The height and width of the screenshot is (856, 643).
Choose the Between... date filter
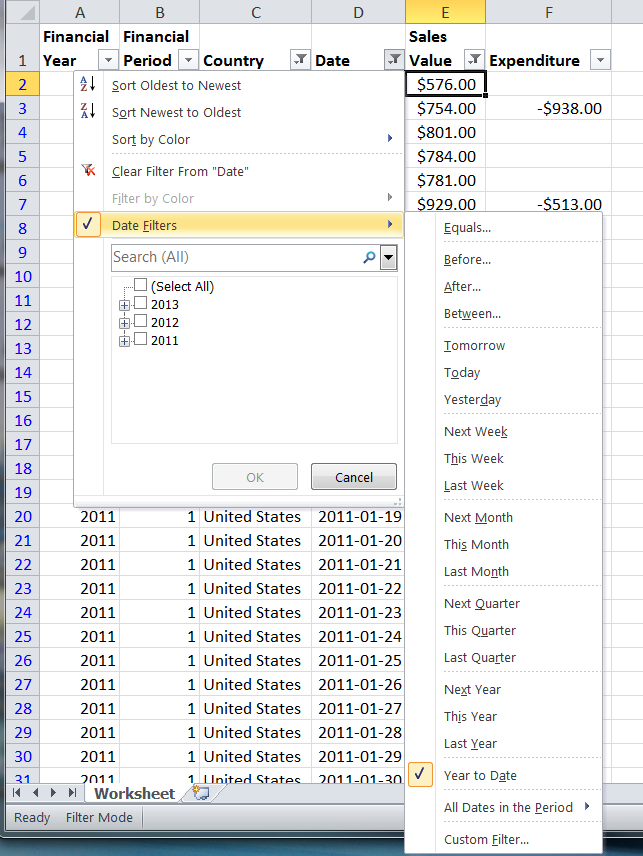pos(472,313)
